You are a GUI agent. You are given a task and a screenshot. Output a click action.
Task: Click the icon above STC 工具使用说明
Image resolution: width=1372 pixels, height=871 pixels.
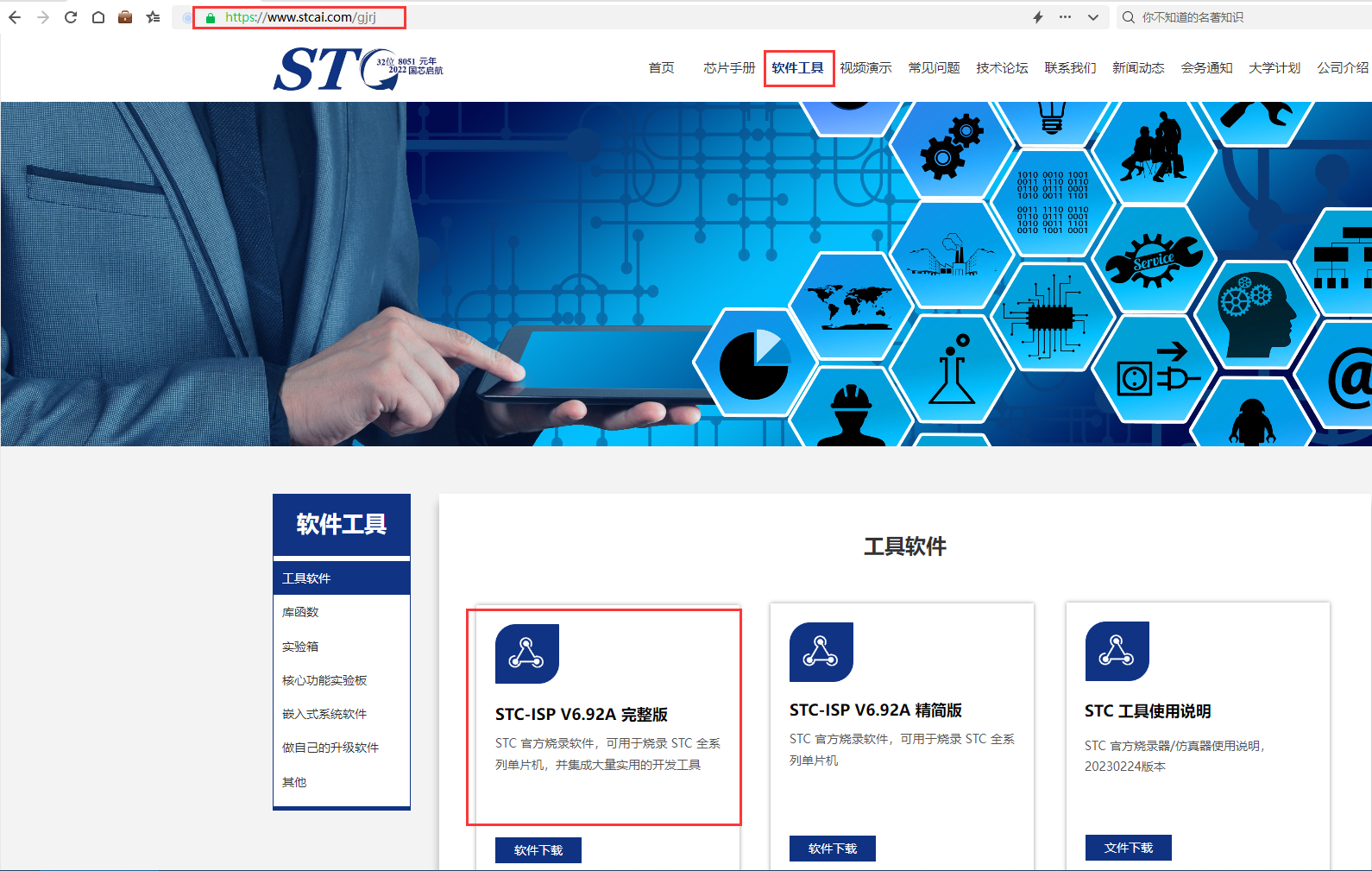coord(1117,651)
